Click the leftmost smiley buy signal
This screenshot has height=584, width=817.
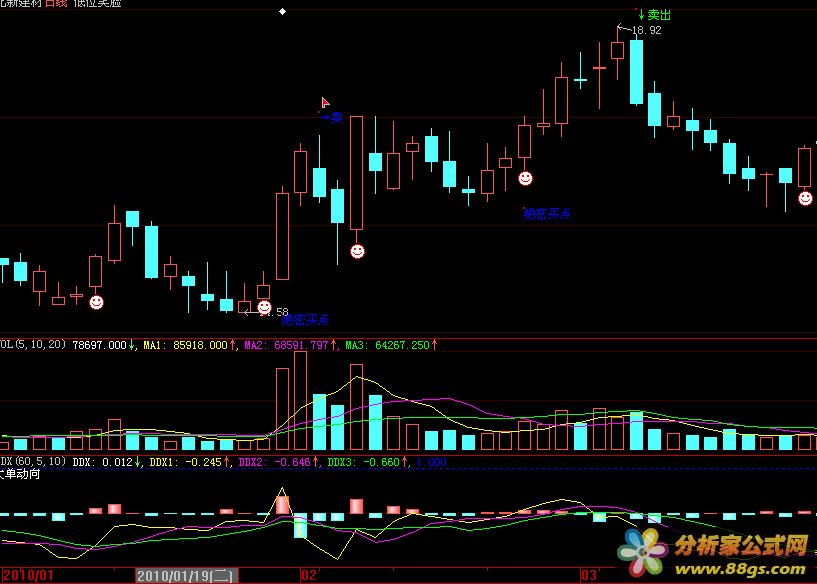(x=96, y=301)
